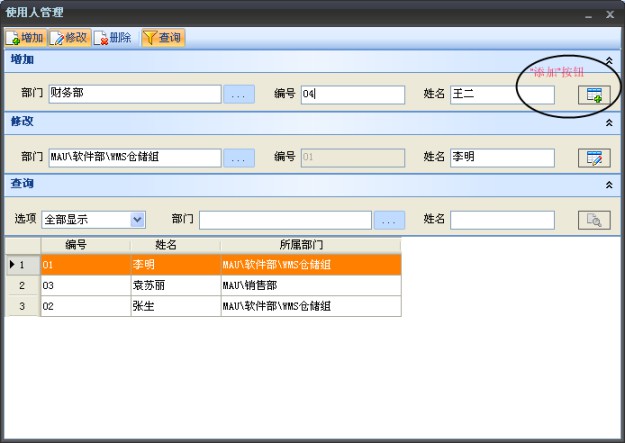Click the 删除 toolbar button

point(114,38)
